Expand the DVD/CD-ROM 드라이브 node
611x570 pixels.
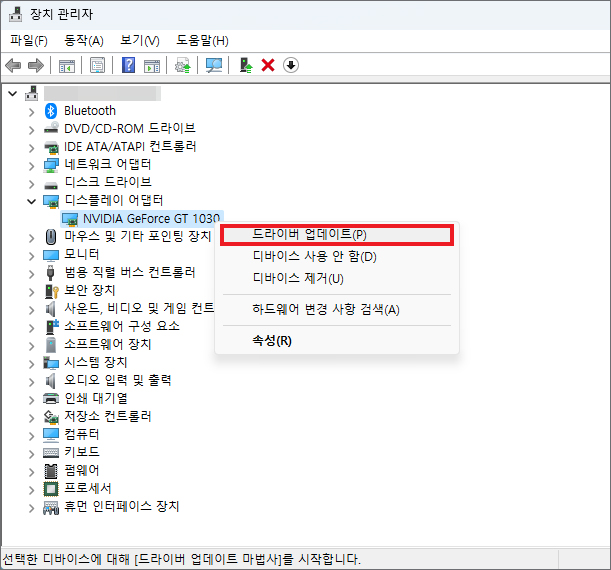32,130
